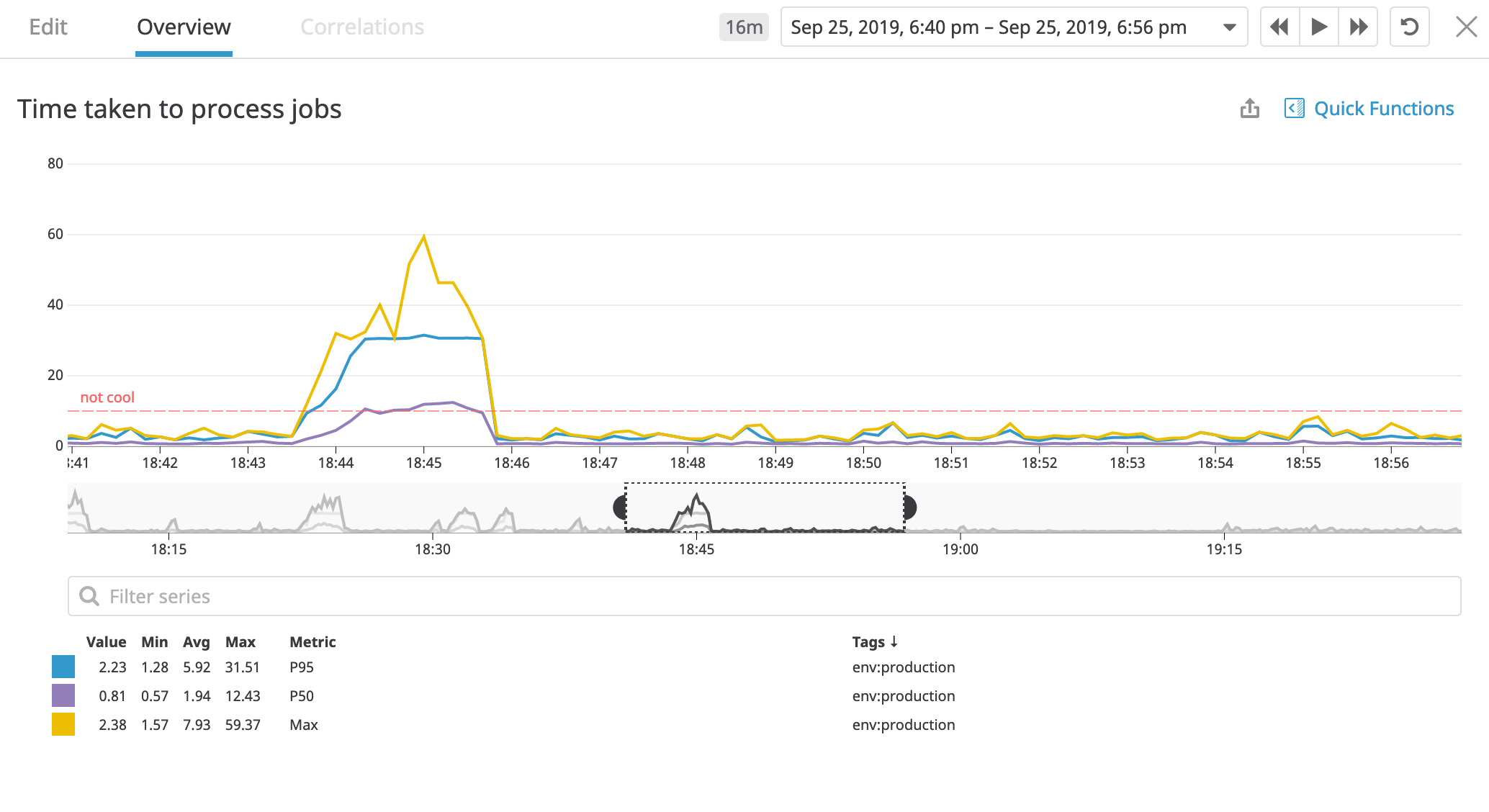Click the 16m time span badge
1489x812 pixels.
click(744, 27)
